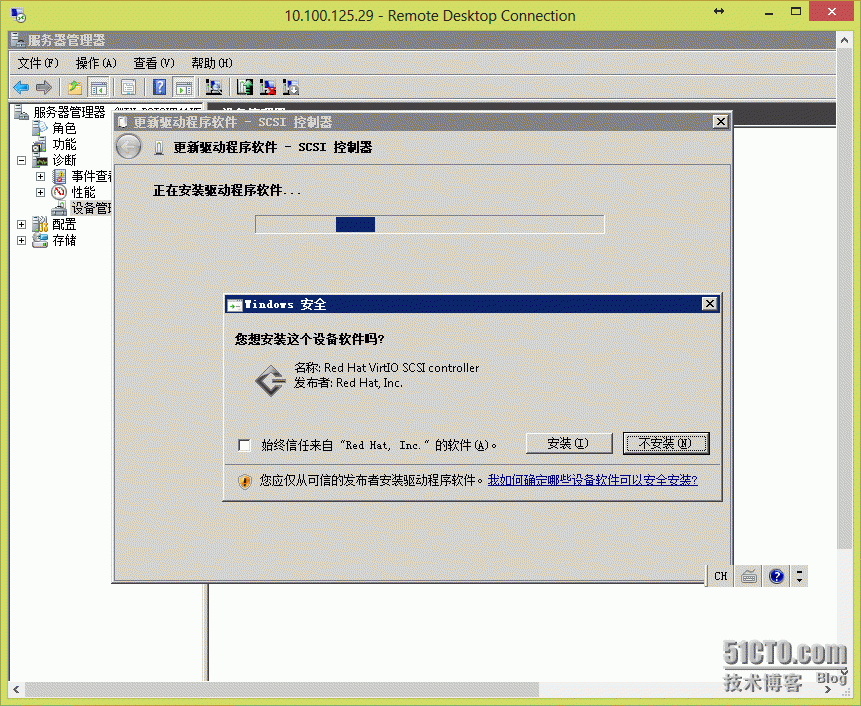Click the pin connection bar icon in RDP title bar

(x=719, y=12)
